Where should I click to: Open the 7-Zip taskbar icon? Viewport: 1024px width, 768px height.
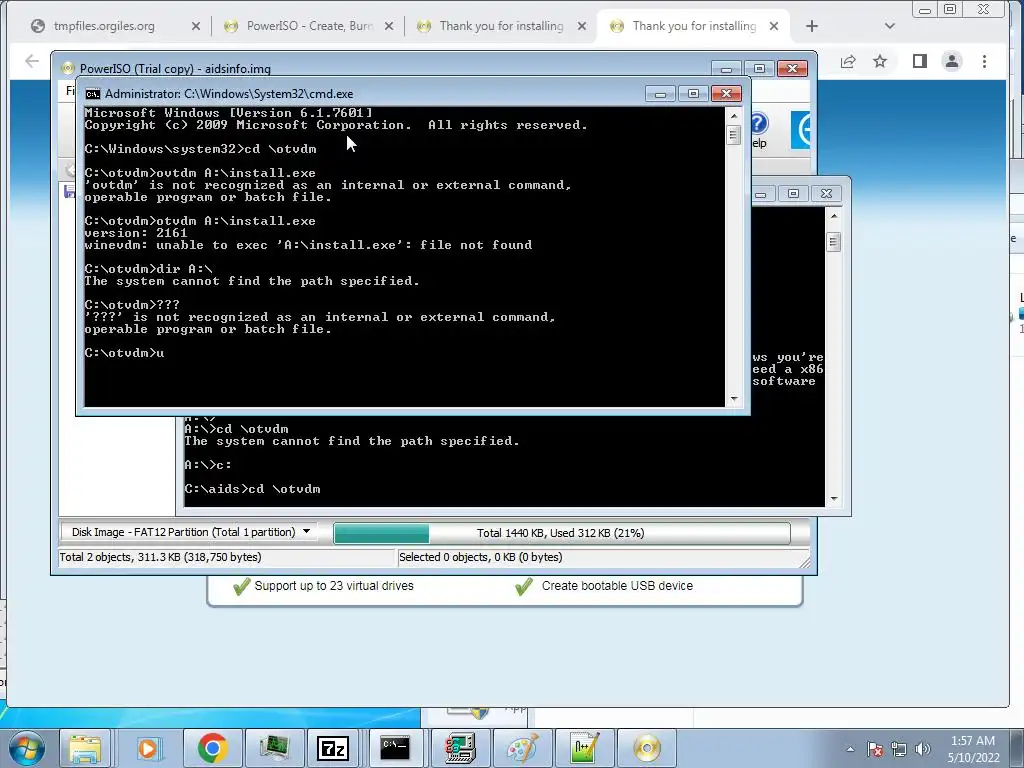click(332, 748)
